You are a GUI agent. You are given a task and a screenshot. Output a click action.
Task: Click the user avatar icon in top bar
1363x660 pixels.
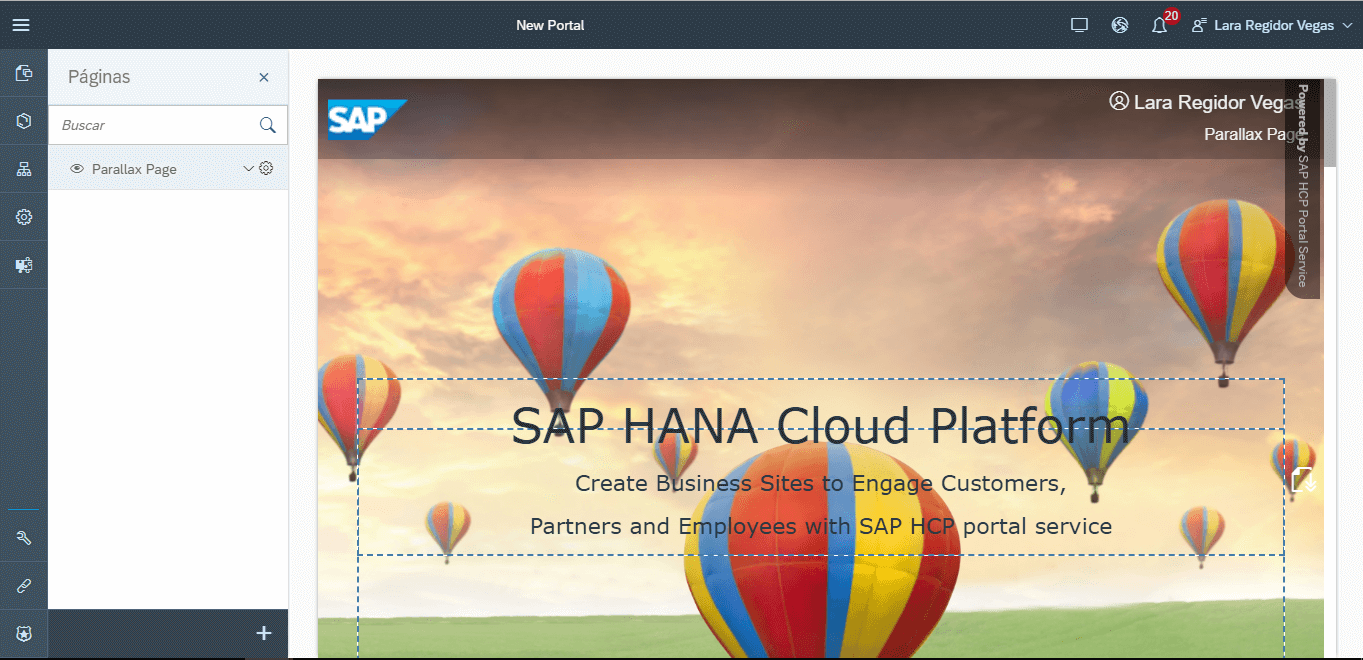(1199, 25)
